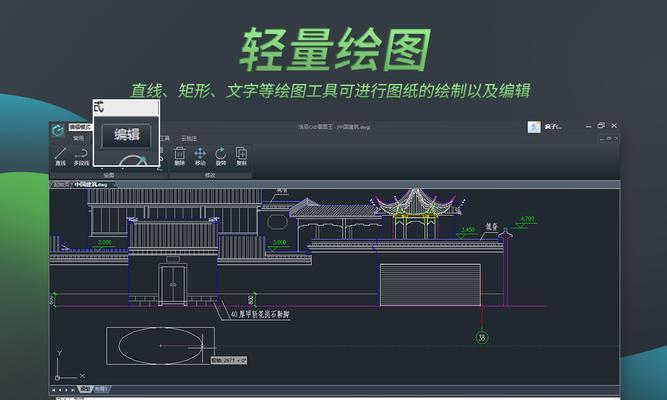This screenshot has width=667, height=400.
Task: Restore the CAD application window
Action: pyautogui.click(x=601, y=126)
